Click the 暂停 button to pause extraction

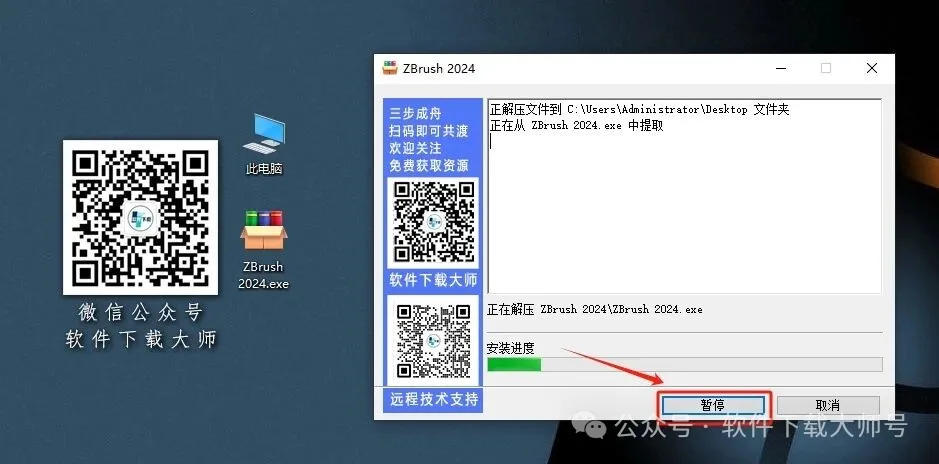coord(712,405)
